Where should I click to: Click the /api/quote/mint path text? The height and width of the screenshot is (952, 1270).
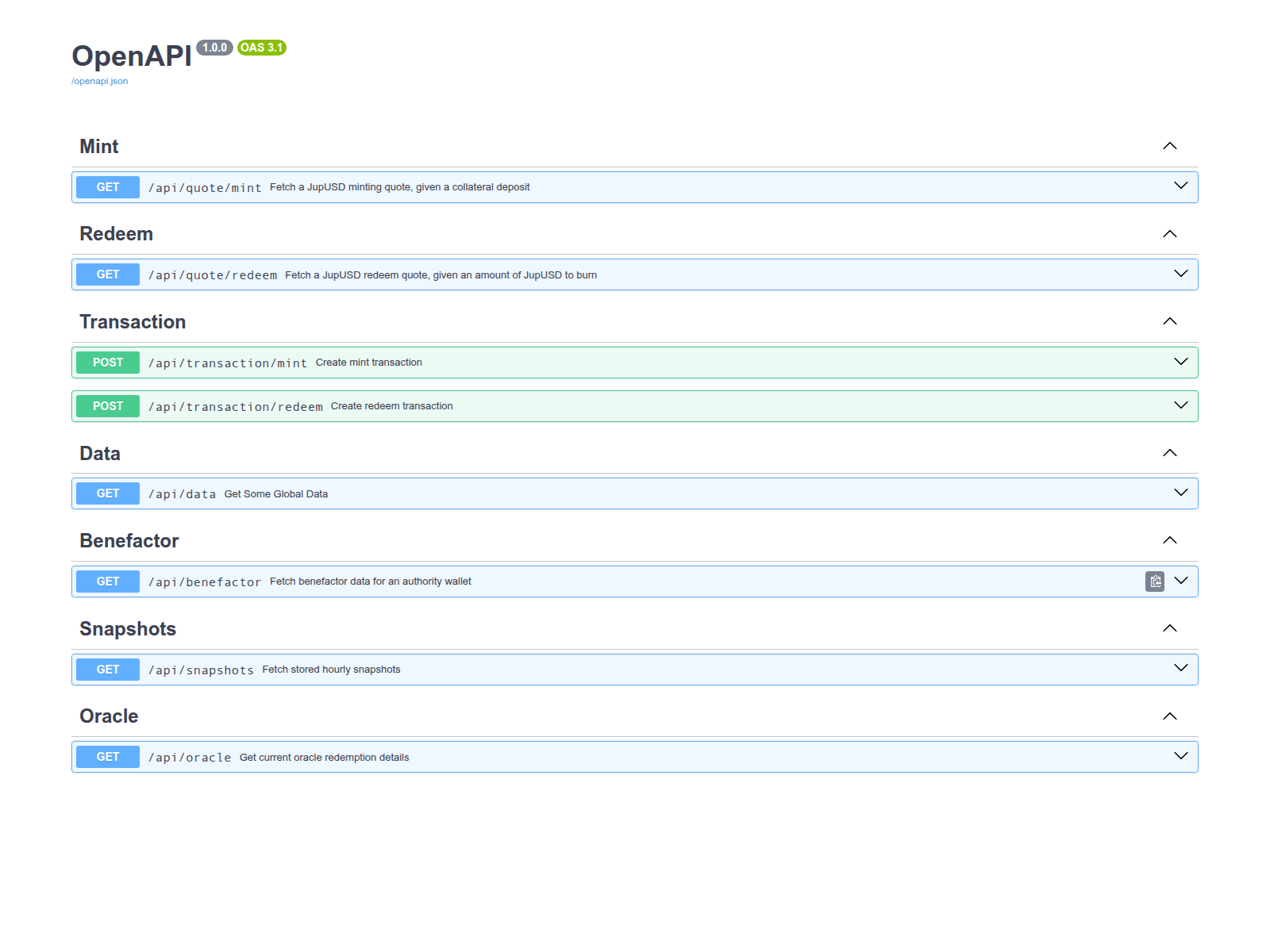205,188
